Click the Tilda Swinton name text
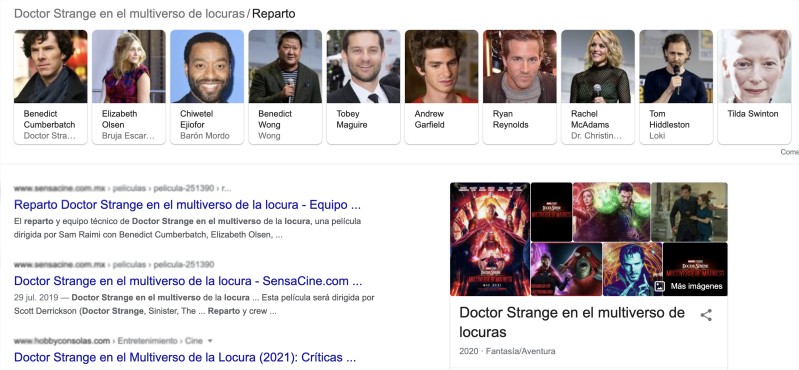This screenshot has width=799, height=370. point(753,114)
